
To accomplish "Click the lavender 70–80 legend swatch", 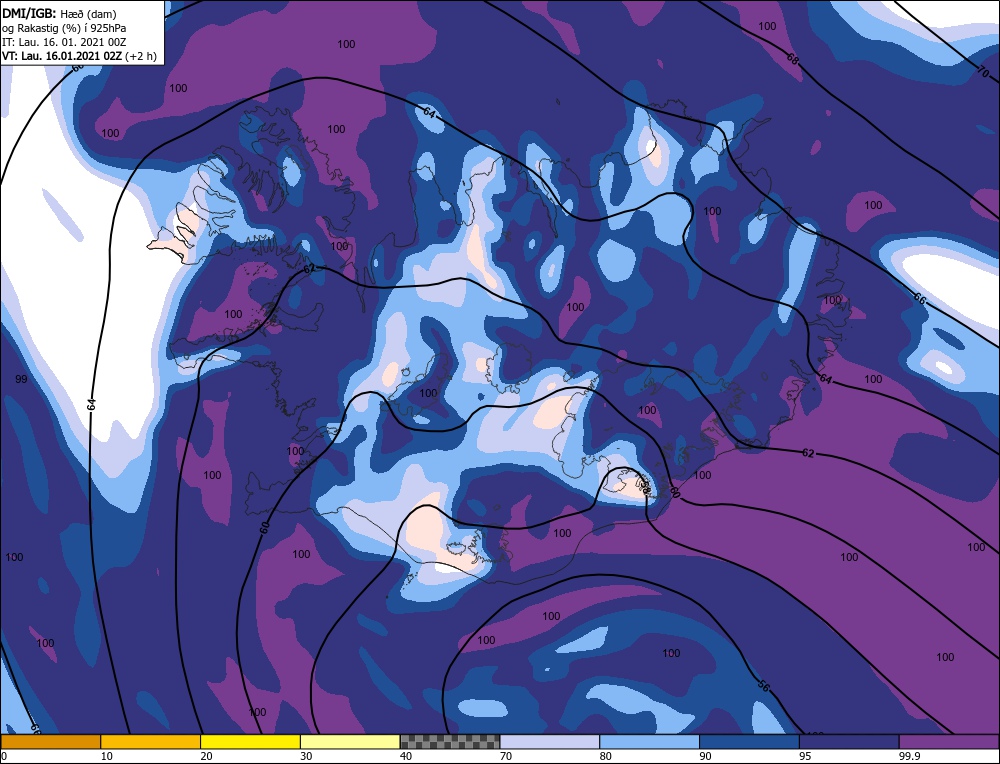I will [x=550, y=742].
